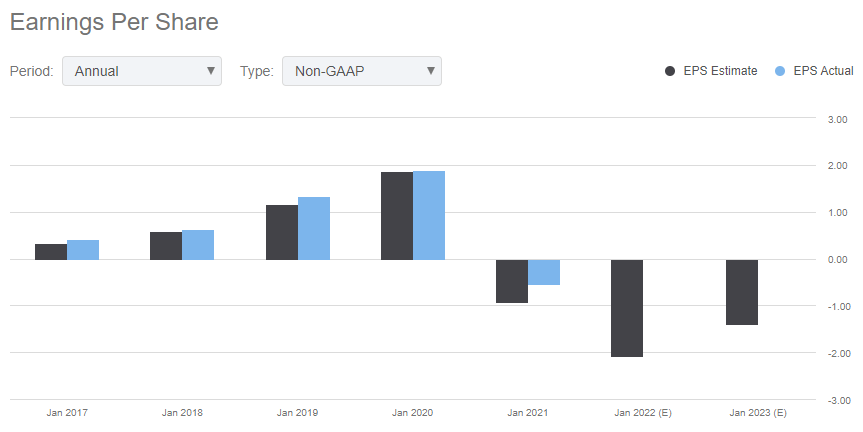Toggle the EPS Actual legend dot
The height and width of the screenshot is (432, 863).
[780, 71]
